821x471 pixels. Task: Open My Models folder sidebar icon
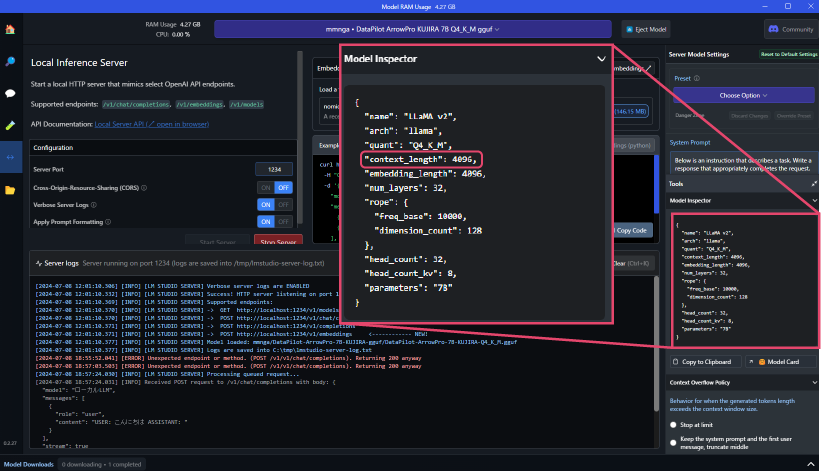10,189
